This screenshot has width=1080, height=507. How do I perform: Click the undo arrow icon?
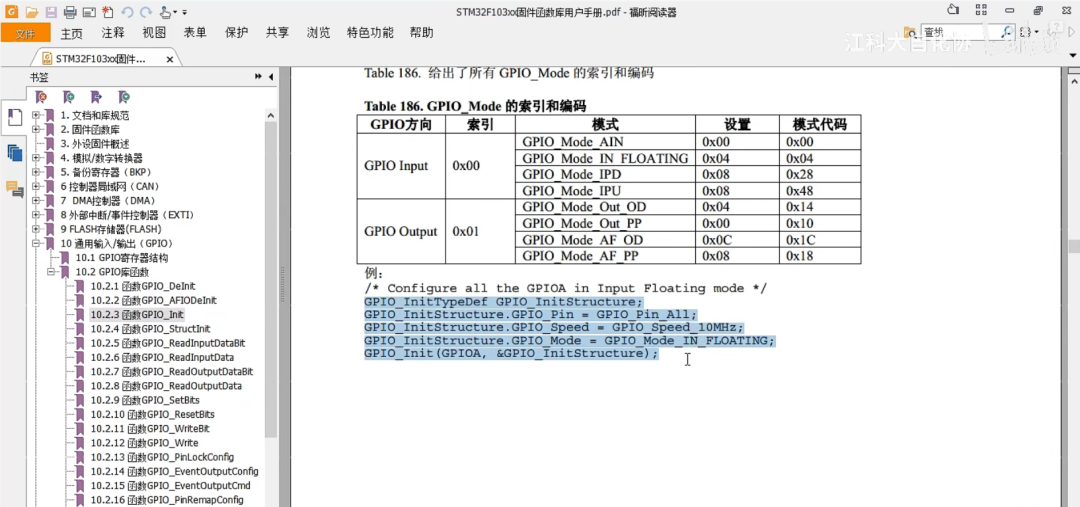click(127, 12)
